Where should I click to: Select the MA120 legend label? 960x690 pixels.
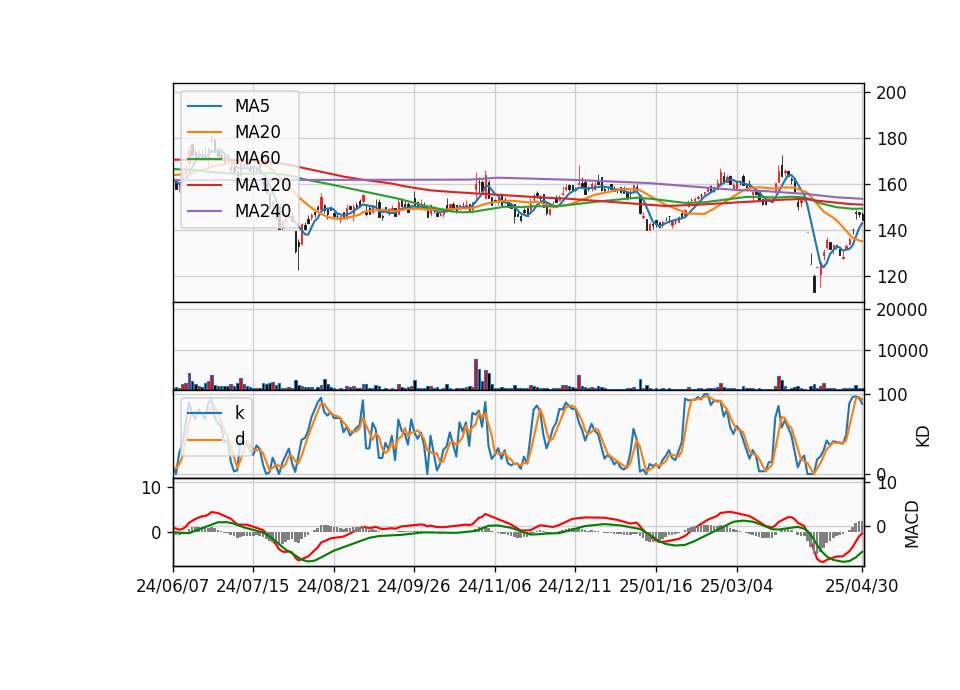(263, 184)
